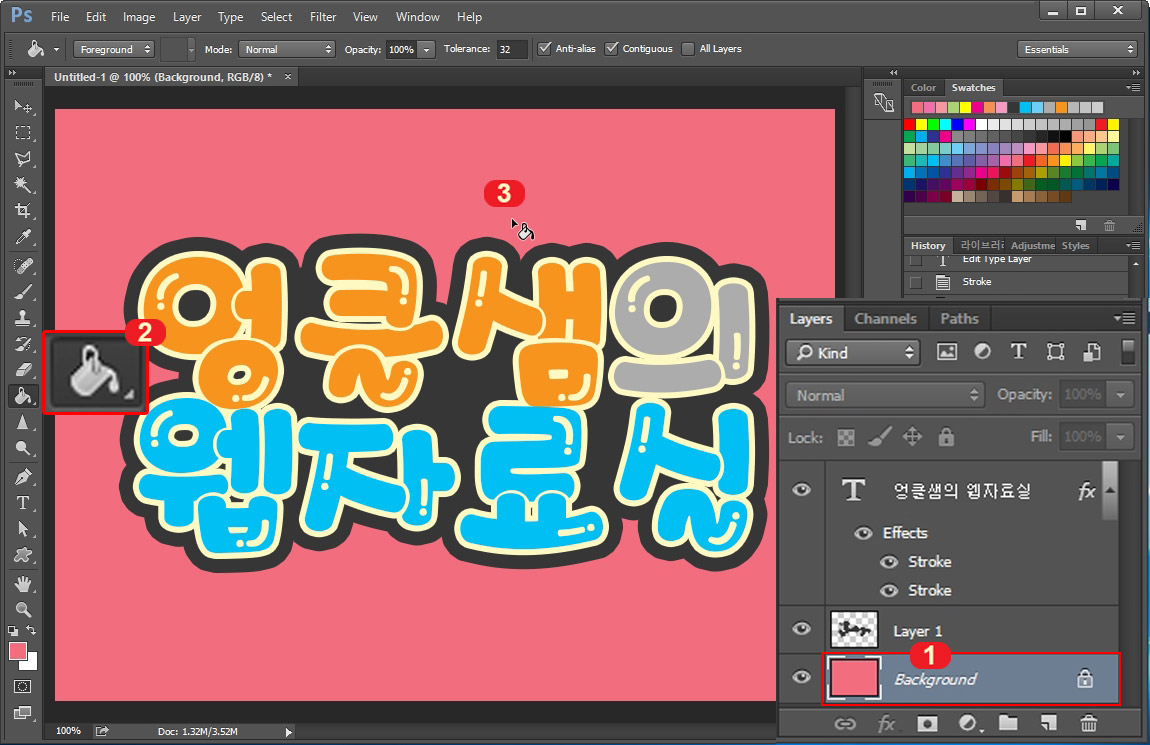Image resolution: width=1150 pixels, height=745 pixels.
Task: Open the Window menu
Action: click(417, 16)
